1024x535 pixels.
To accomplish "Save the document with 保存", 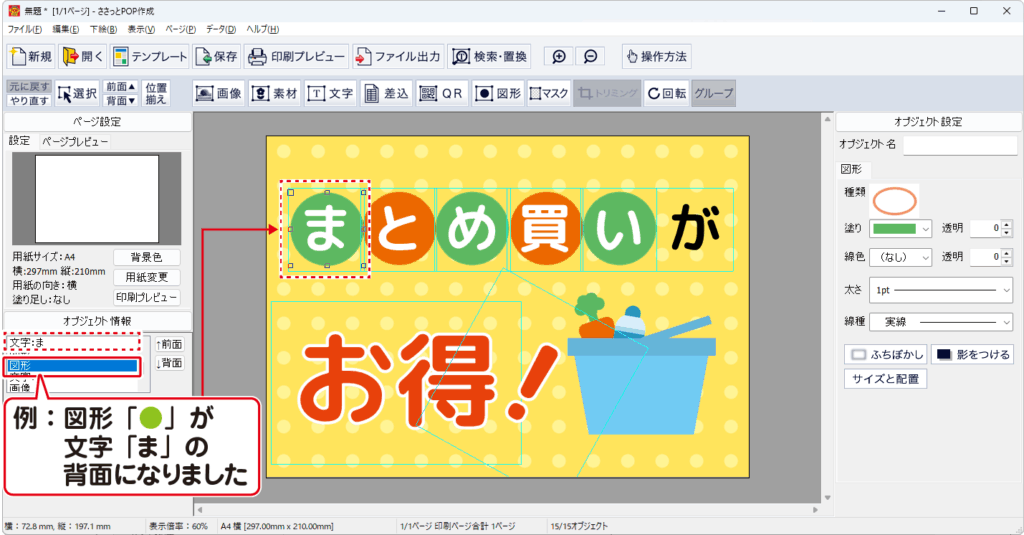I will (217, 56).
